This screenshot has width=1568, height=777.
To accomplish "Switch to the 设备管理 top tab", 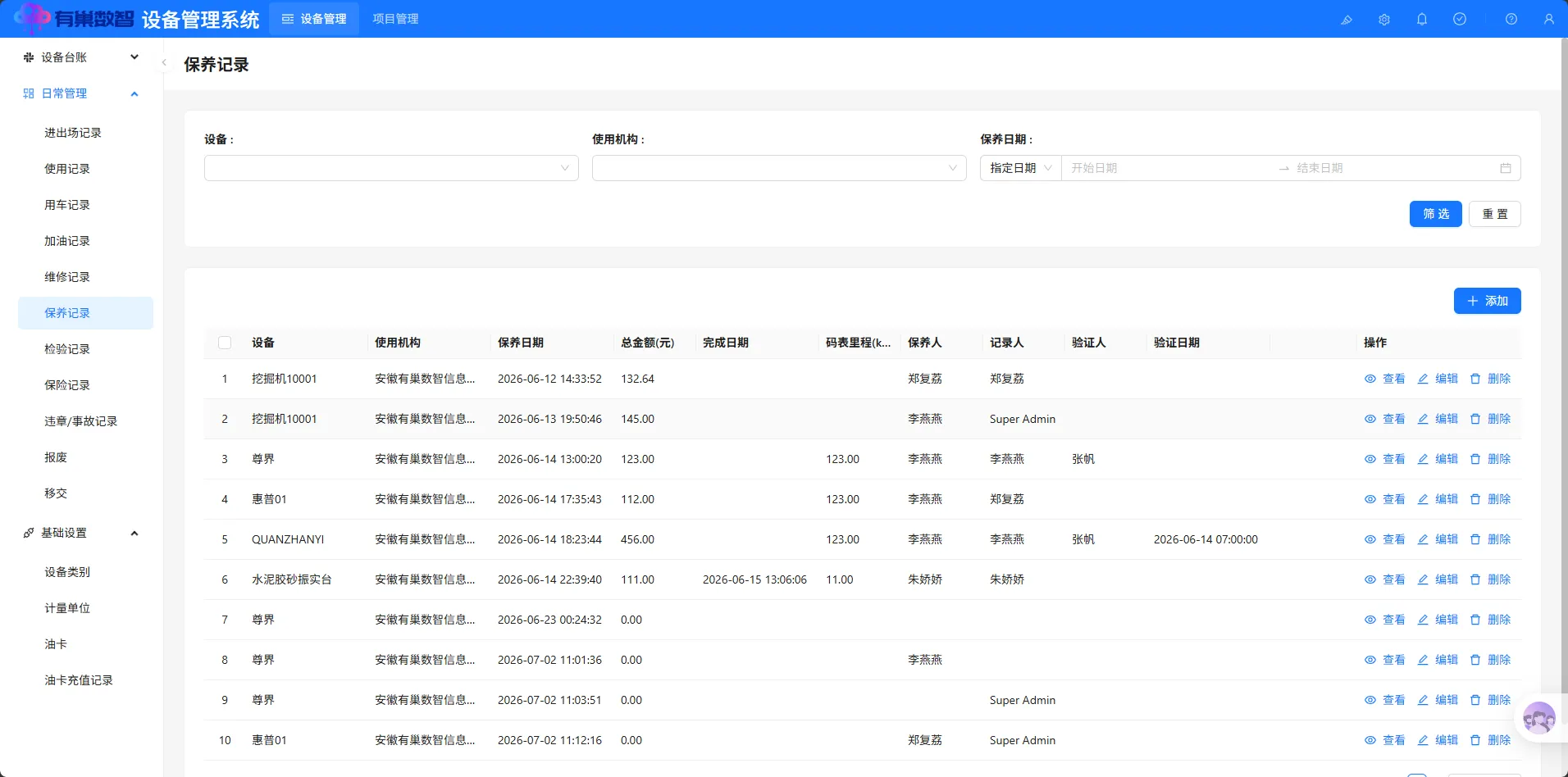I will pyautogui.click(x=314, y=19).
